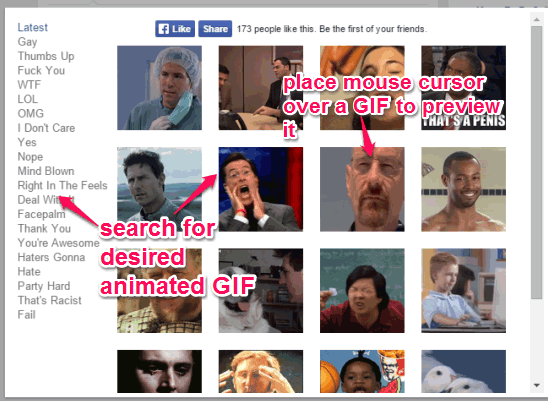Viewport: 548px width, 401px height.
Task: Pick the man in front of chalkboard GIF
Action: coord(362,291)
